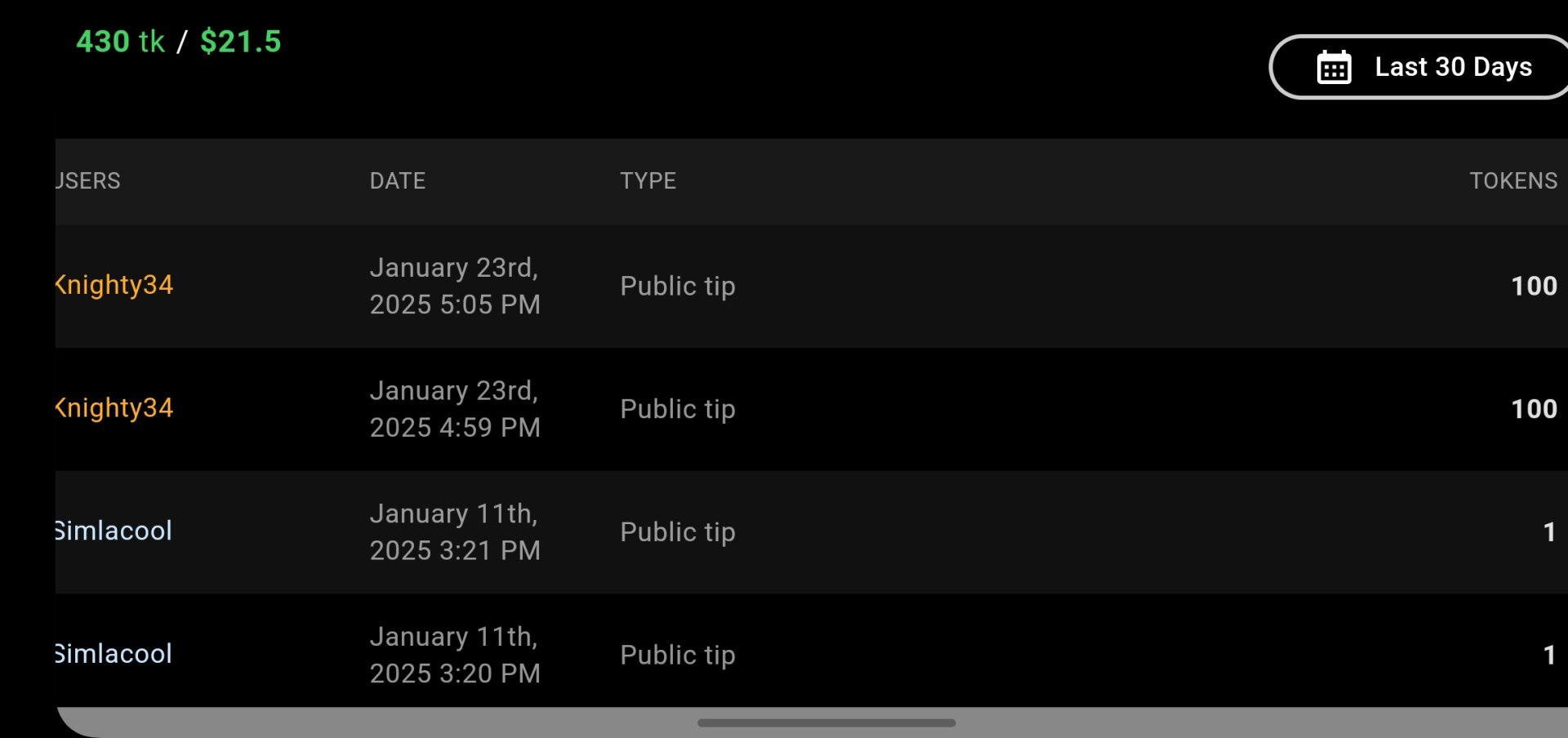1568x738 pixels.
Task: Open Simlacool profile from the 3:21 PM tip
Action: 114,531
